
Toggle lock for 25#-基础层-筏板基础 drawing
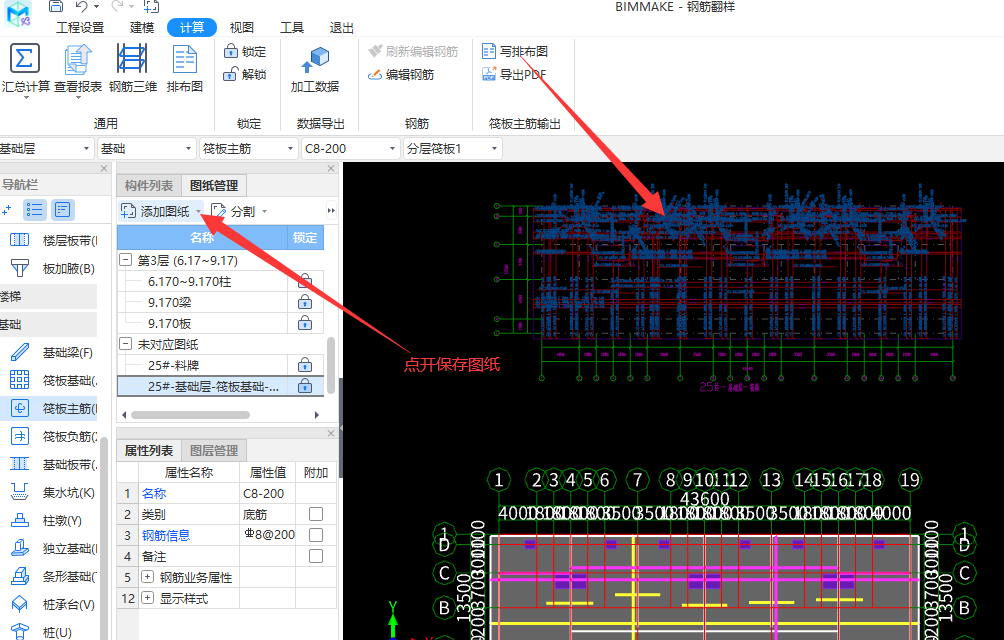(305, 387)
